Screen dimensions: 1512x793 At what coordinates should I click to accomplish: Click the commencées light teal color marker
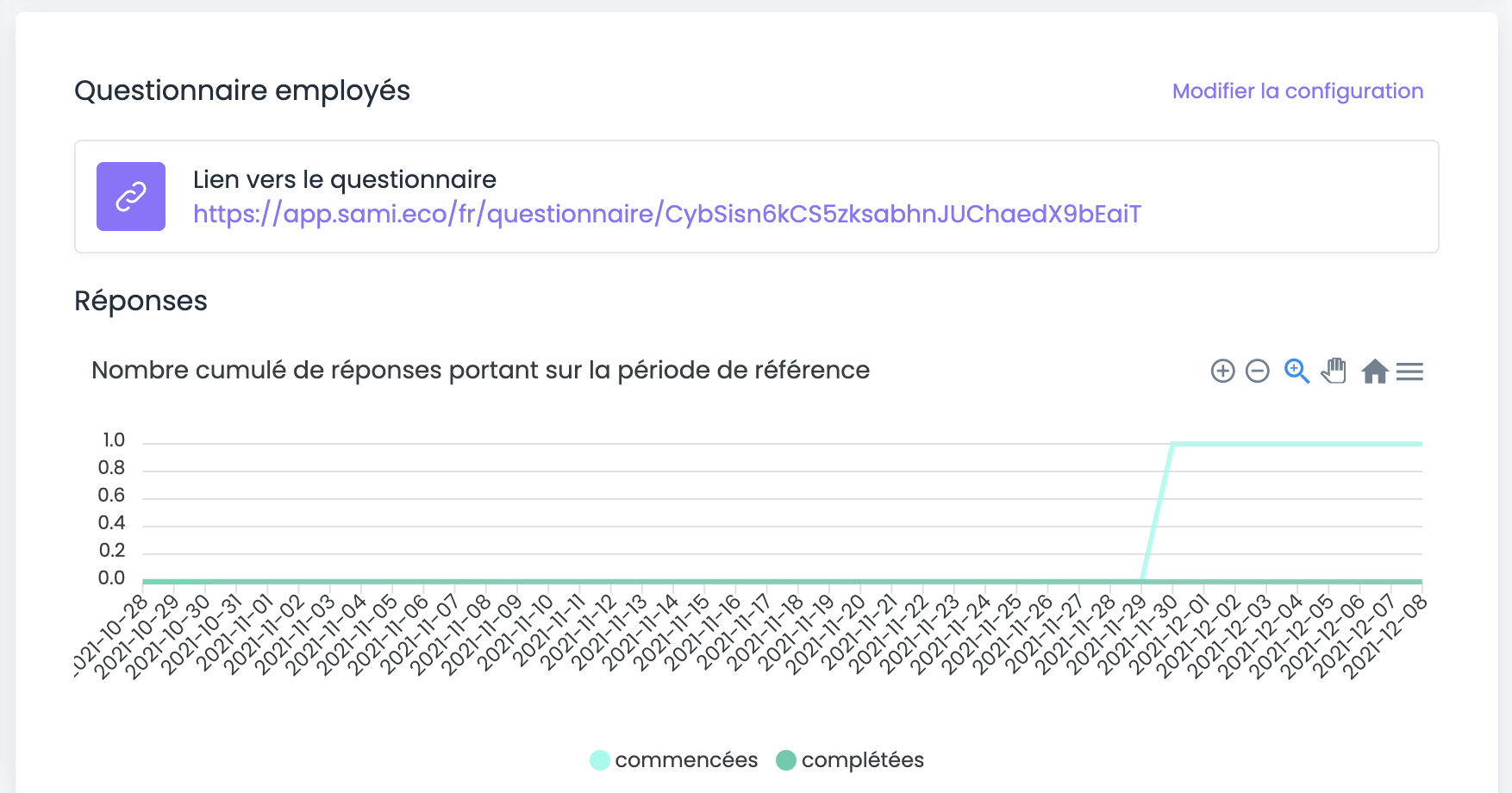(600, 760)
